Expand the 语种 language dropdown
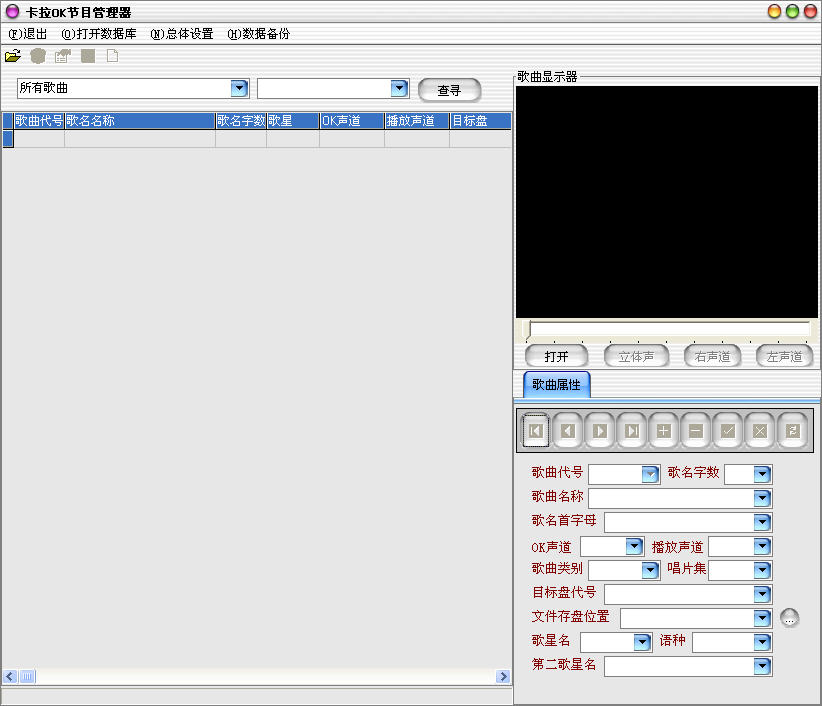The height and width of the screenshot is (706, 822). pos(762,642)
